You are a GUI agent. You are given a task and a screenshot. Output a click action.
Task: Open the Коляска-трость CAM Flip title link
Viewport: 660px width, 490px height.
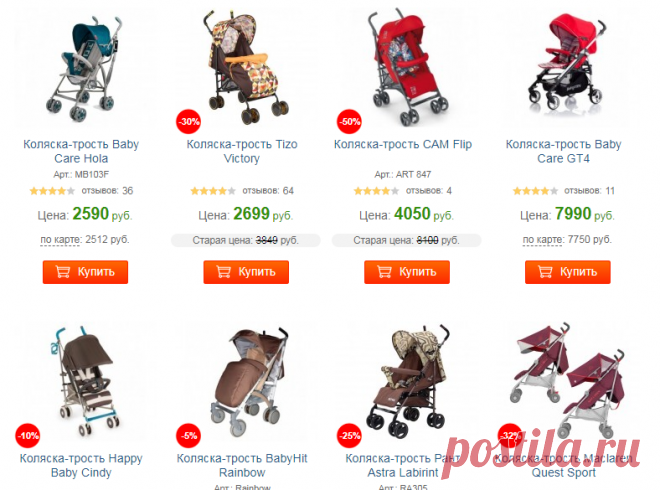pyautogui.click(x=403, y=144)
